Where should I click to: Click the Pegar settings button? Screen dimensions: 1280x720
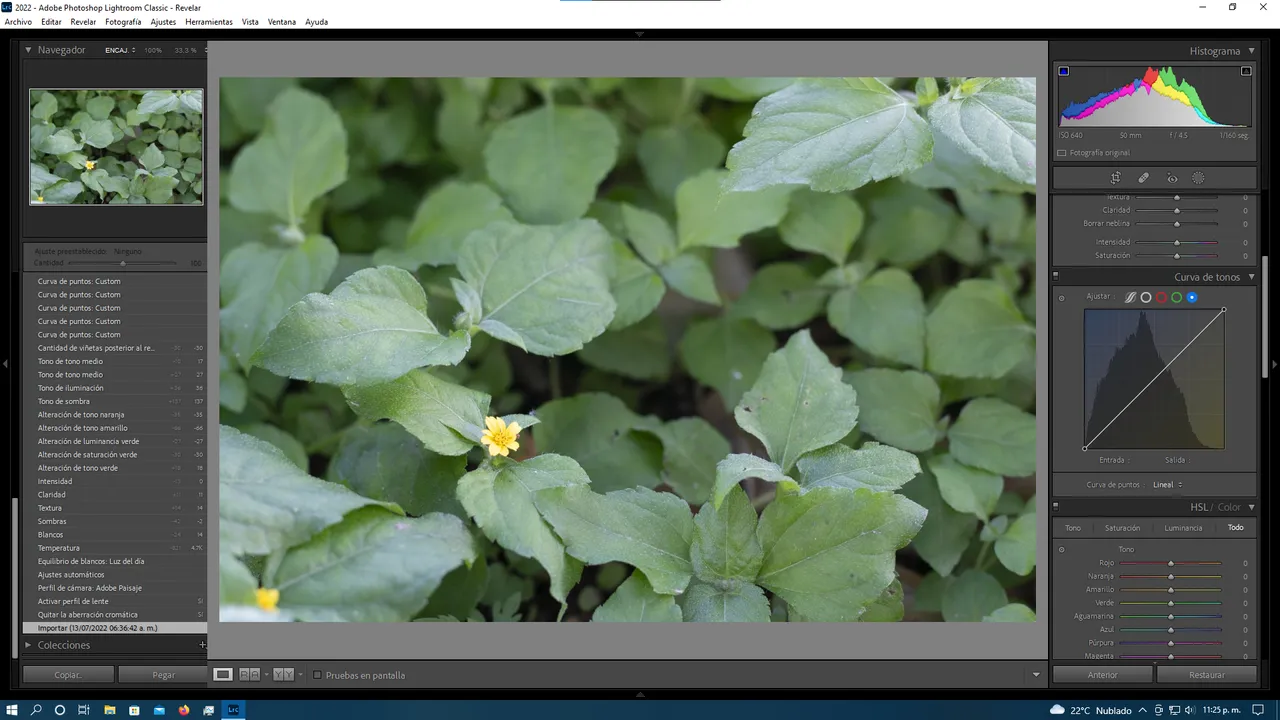(x=163, y=675)
